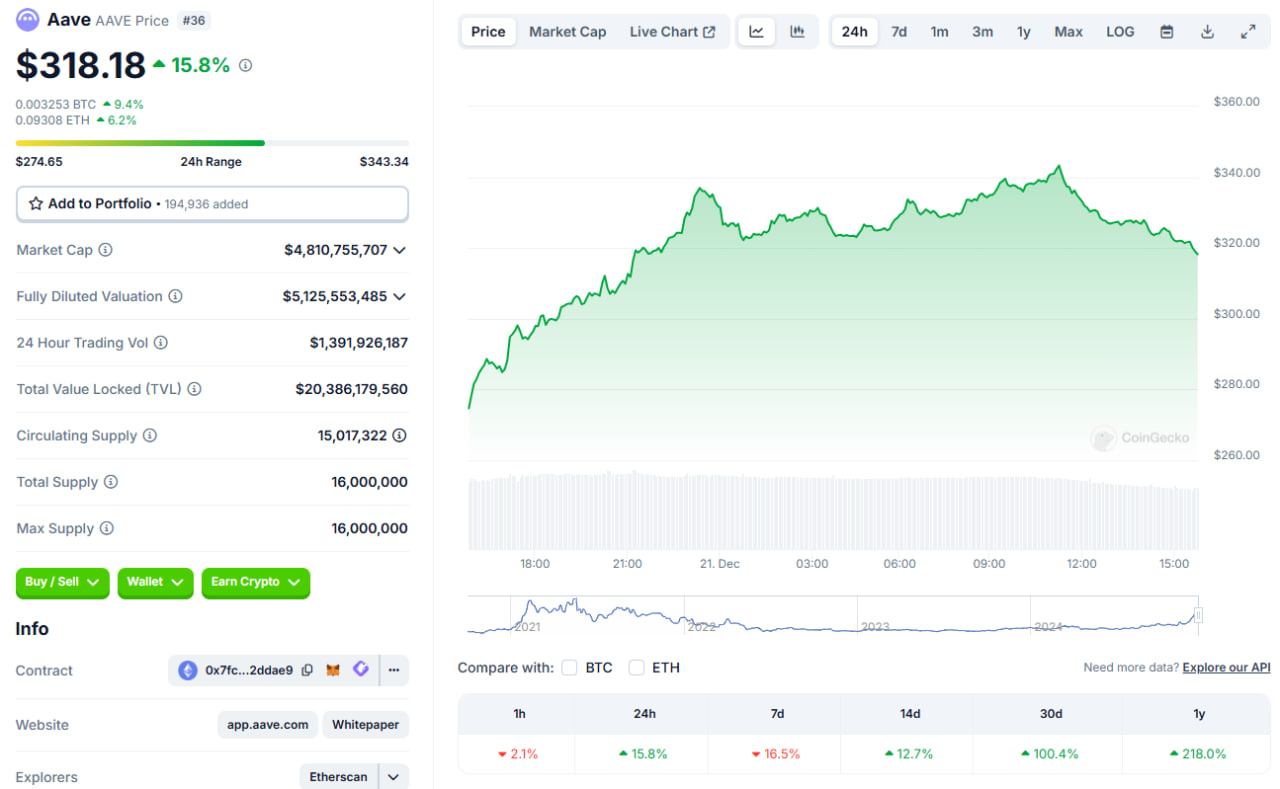Viewport: 1280px width, 789px height.
Task: Select 7d time range
Action: (899, 32)
